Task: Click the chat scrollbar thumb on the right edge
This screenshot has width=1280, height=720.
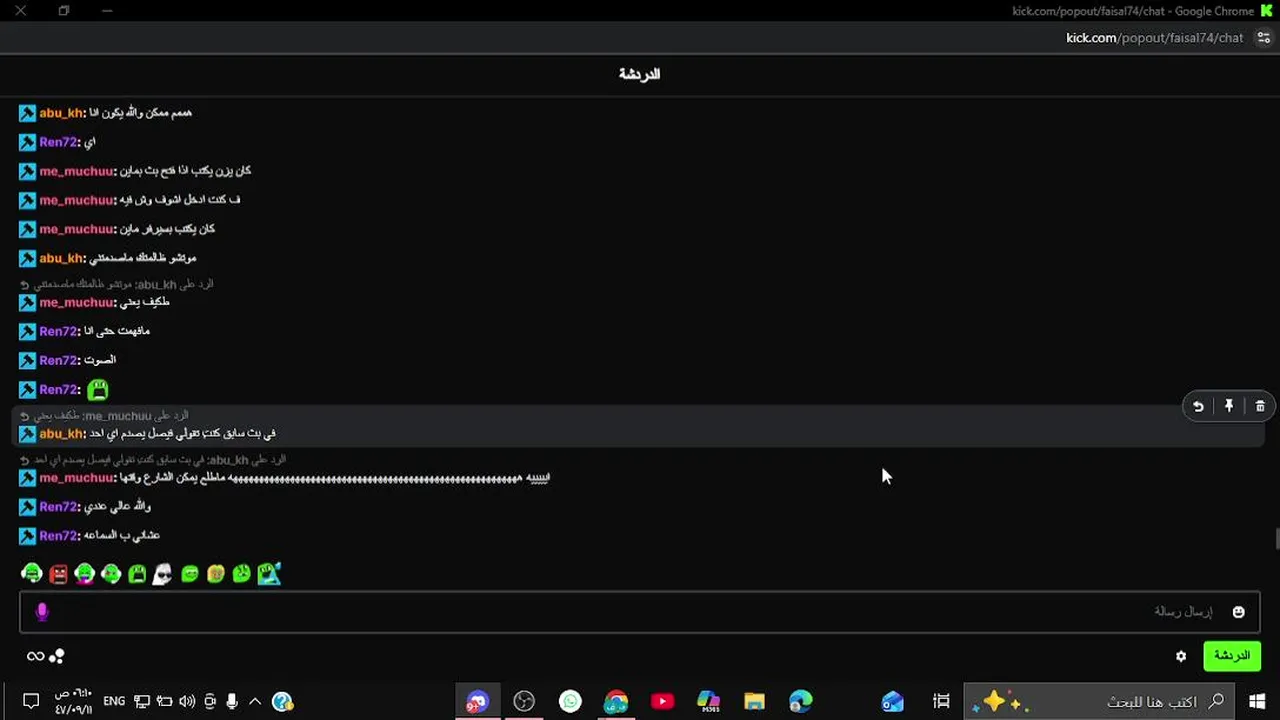Action: (x=1276, y=540)
